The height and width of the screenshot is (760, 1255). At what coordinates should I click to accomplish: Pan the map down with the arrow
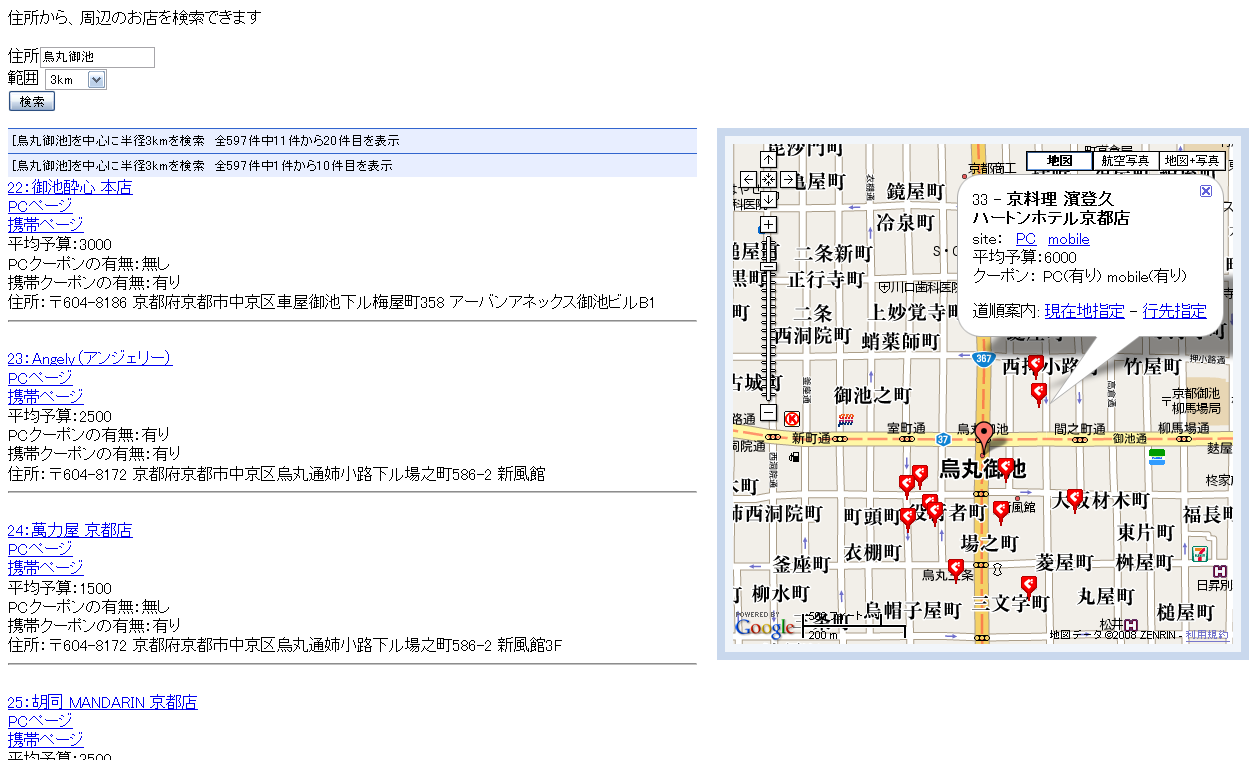(x=768, y=199)
